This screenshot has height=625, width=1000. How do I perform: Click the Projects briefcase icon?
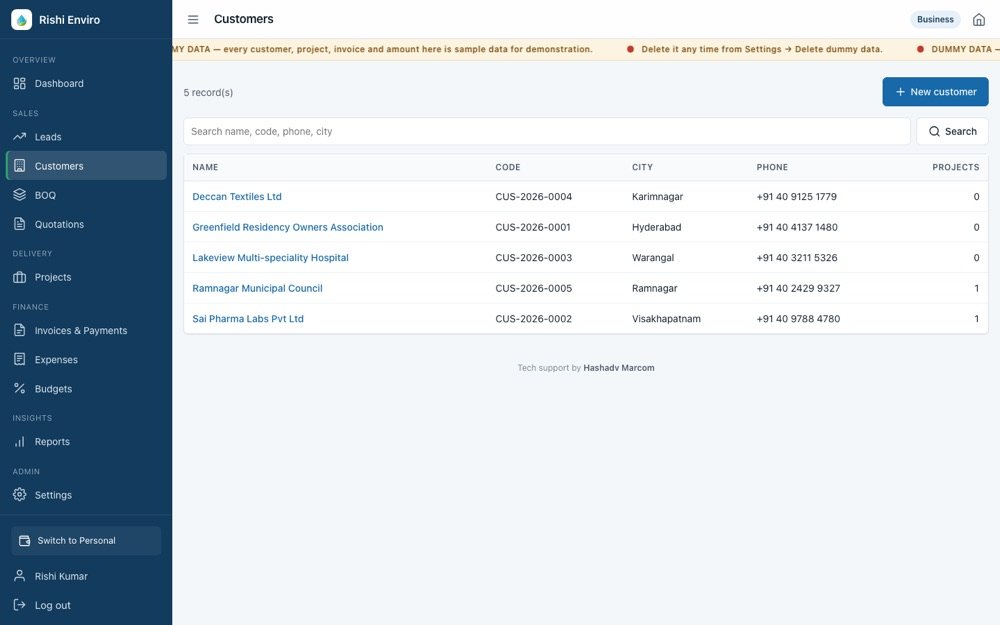point(20,277)
